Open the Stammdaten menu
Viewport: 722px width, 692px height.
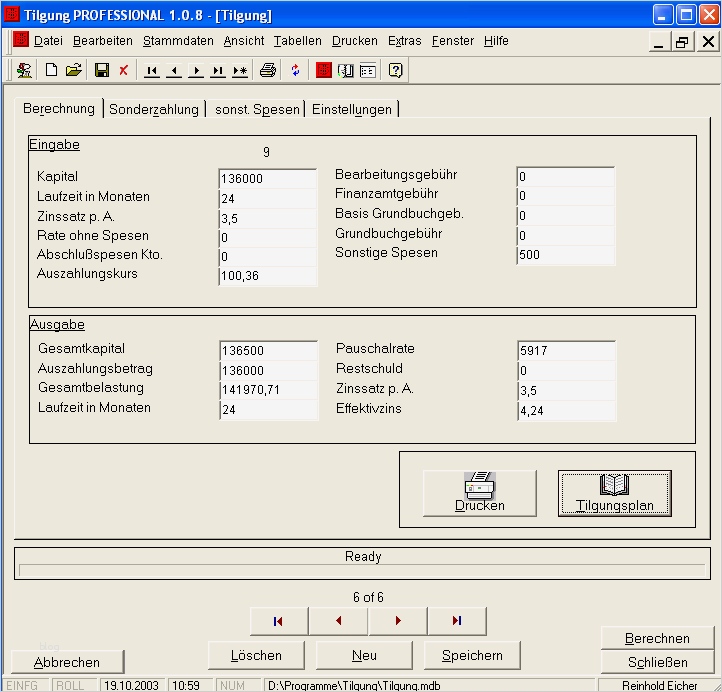click(x=178, y=41)
